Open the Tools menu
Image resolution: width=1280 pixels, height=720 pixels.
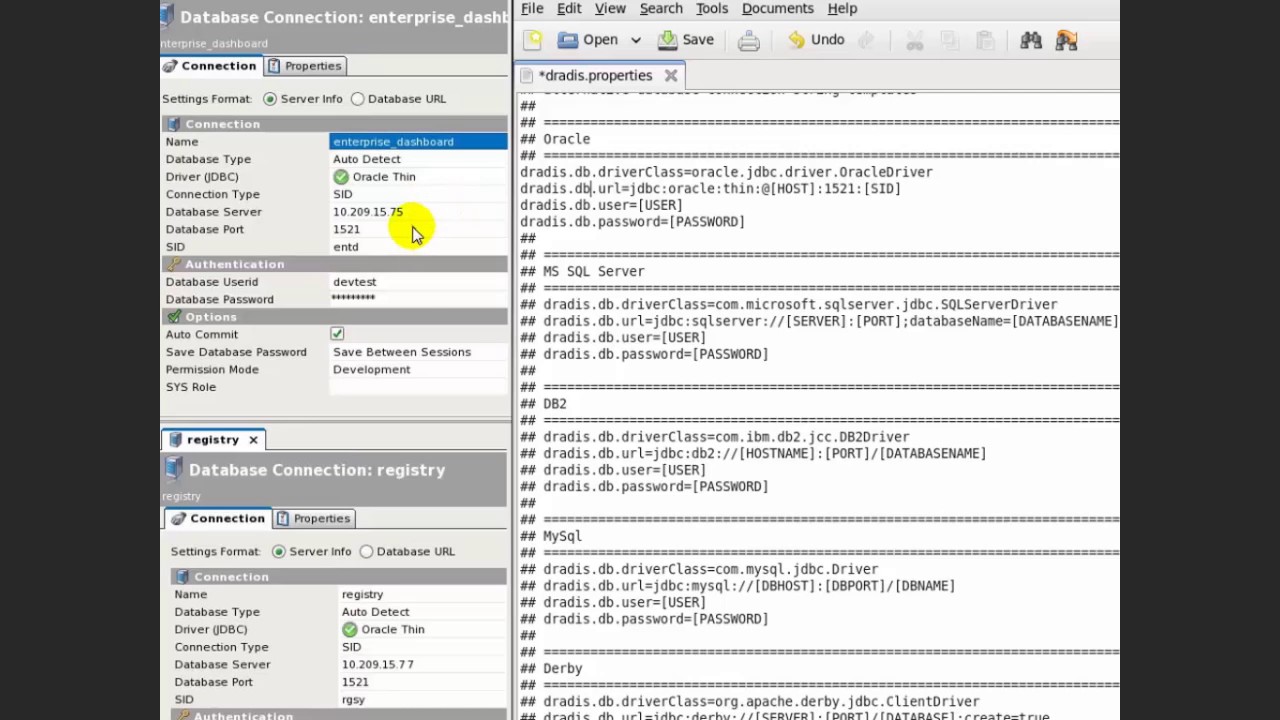coord(712,8)
